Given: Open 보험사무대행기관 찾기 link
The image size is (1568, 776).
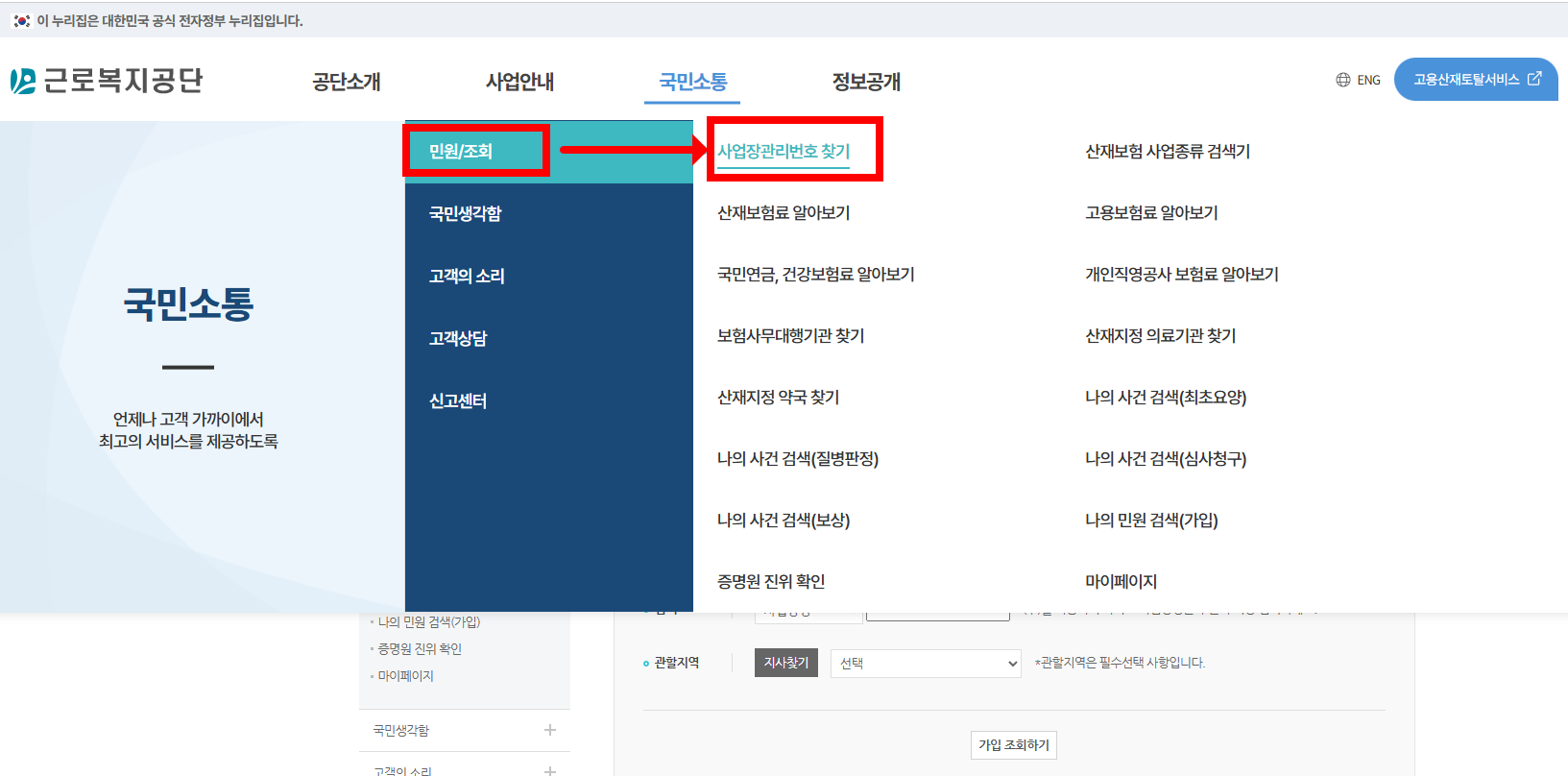Looking at the screenshot, I should pyautogui.click(x=791, y=335).
